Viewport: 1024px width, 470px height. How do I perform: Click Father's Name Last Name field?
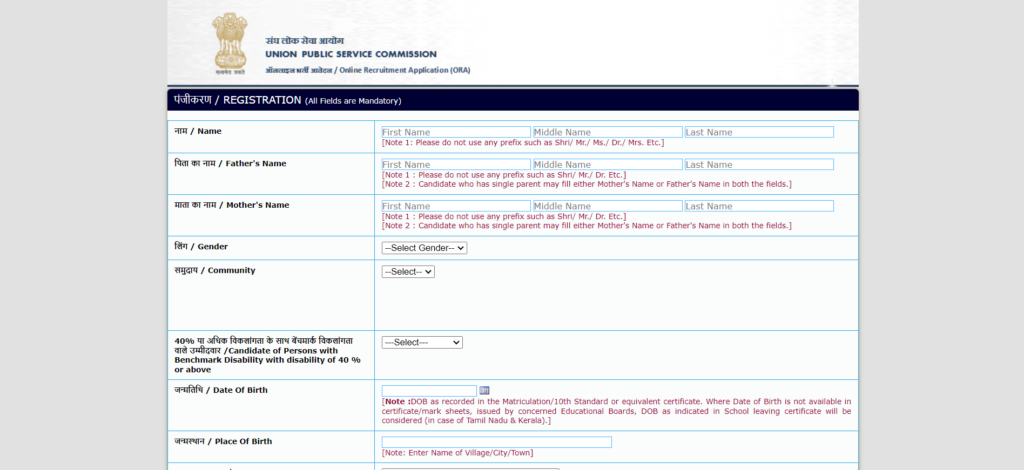point(759,164)
